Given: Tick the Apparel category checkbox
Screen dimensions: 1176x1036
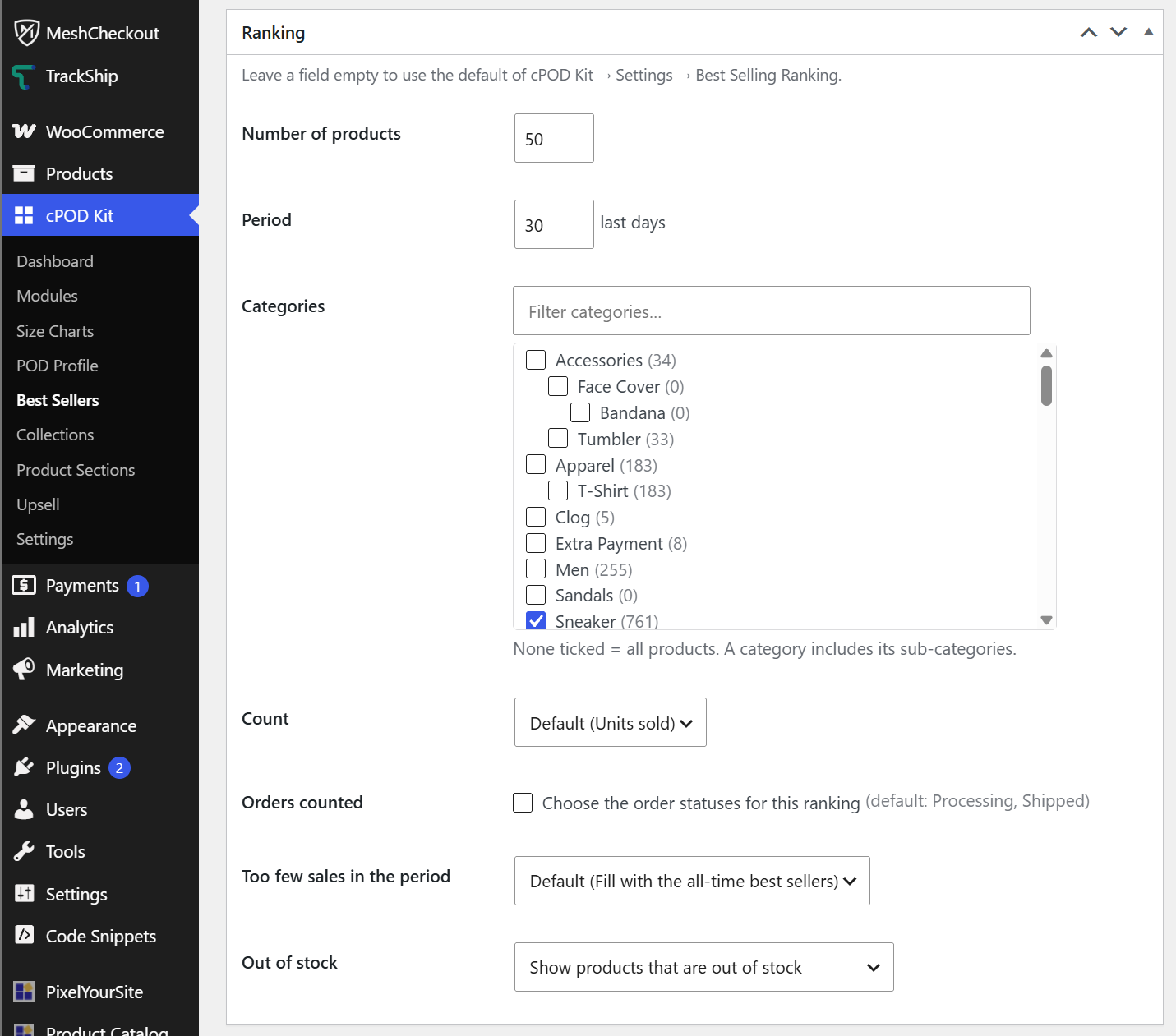Looking at the screenshot, I should pos(536,465).
